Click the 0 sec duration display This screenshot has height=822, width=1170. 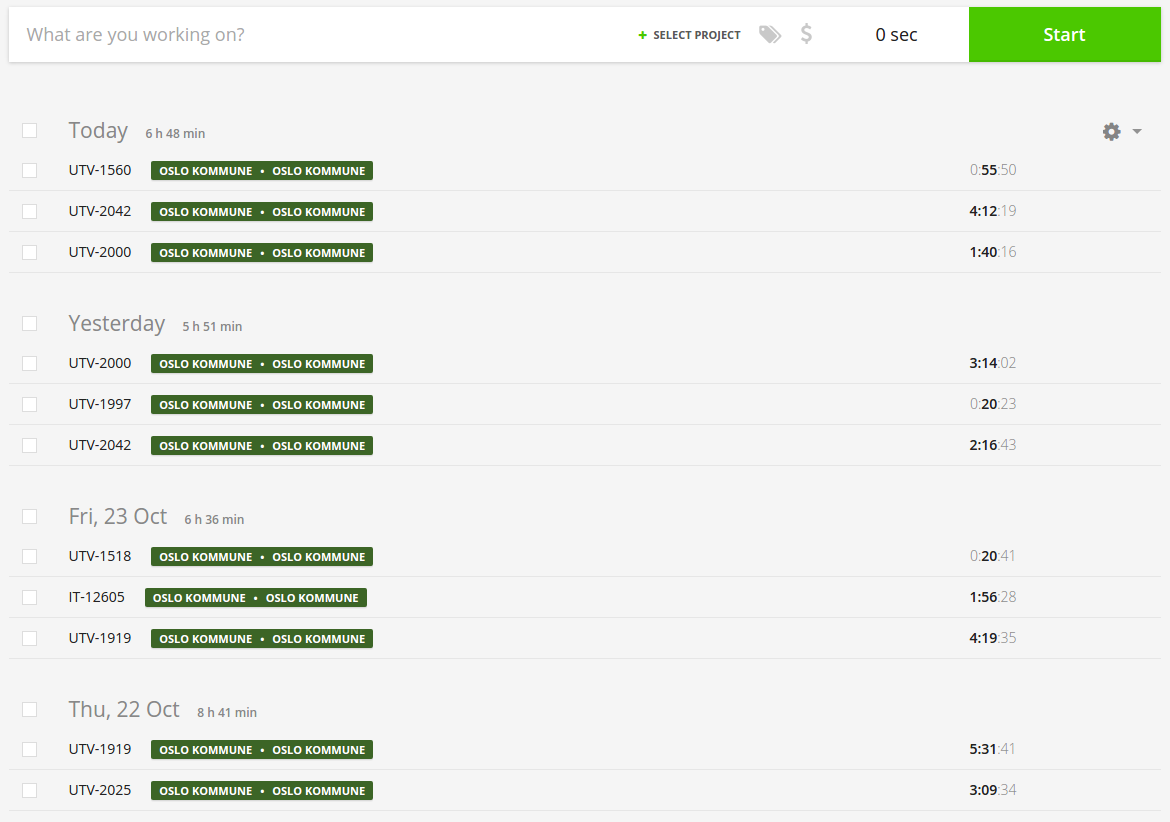(x=896, y=34)
